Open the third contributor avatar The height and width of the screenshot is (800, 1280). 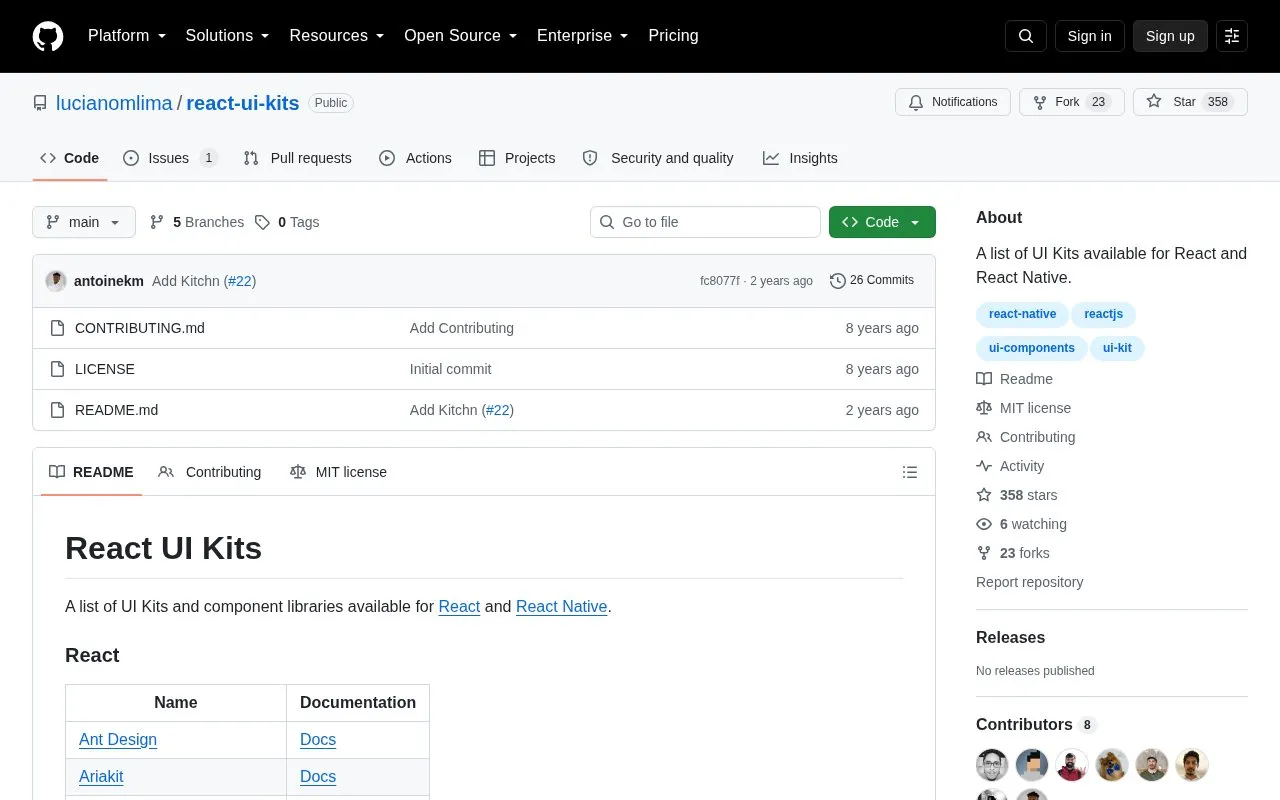tap(1072, 765)
